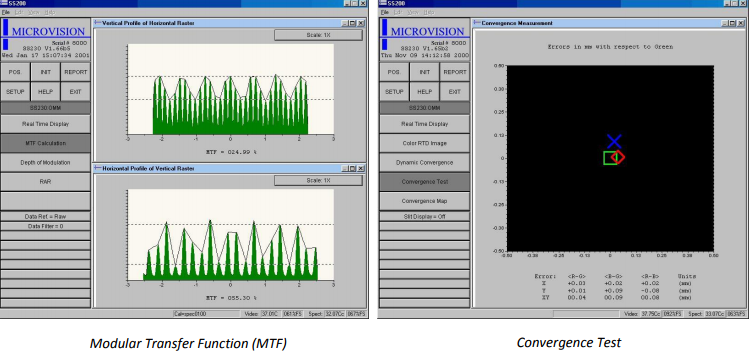This screenshot has width=749, height=363.
Task: Click the 'Wed Jan 17 15:07:34 2001' timestamp
Action: [45, 55]
